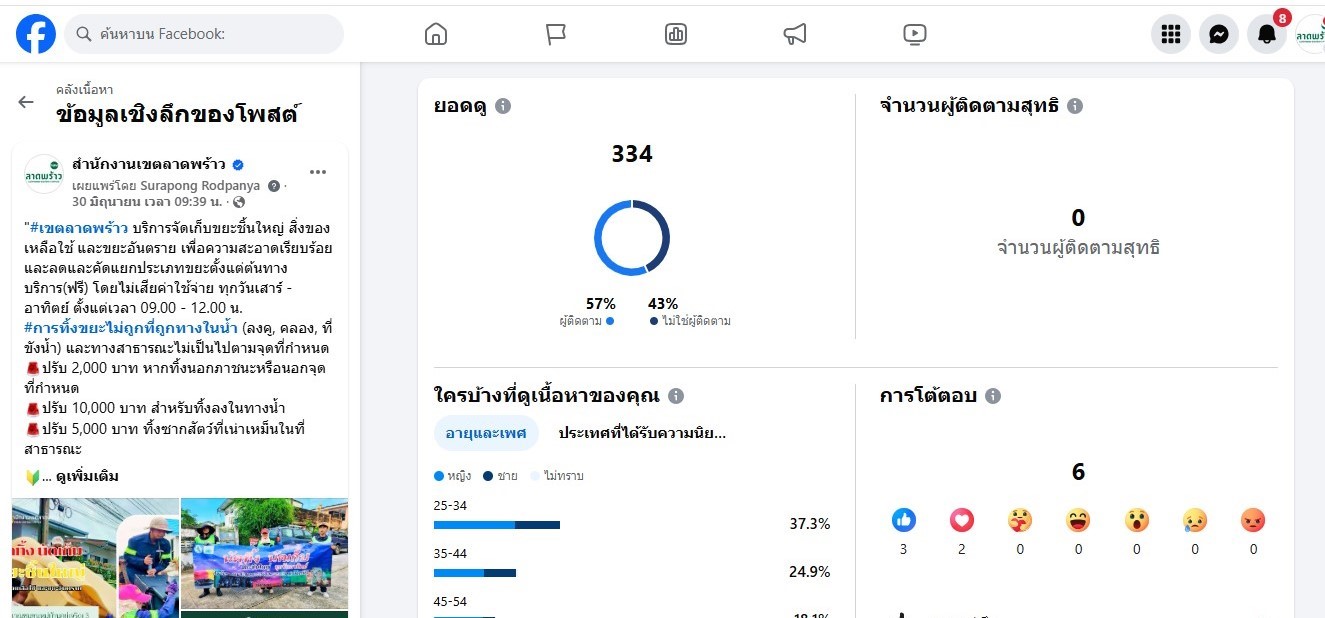Switch to ประเทศที่ได้รับความนิยม tab

click(x=642, y=433)
